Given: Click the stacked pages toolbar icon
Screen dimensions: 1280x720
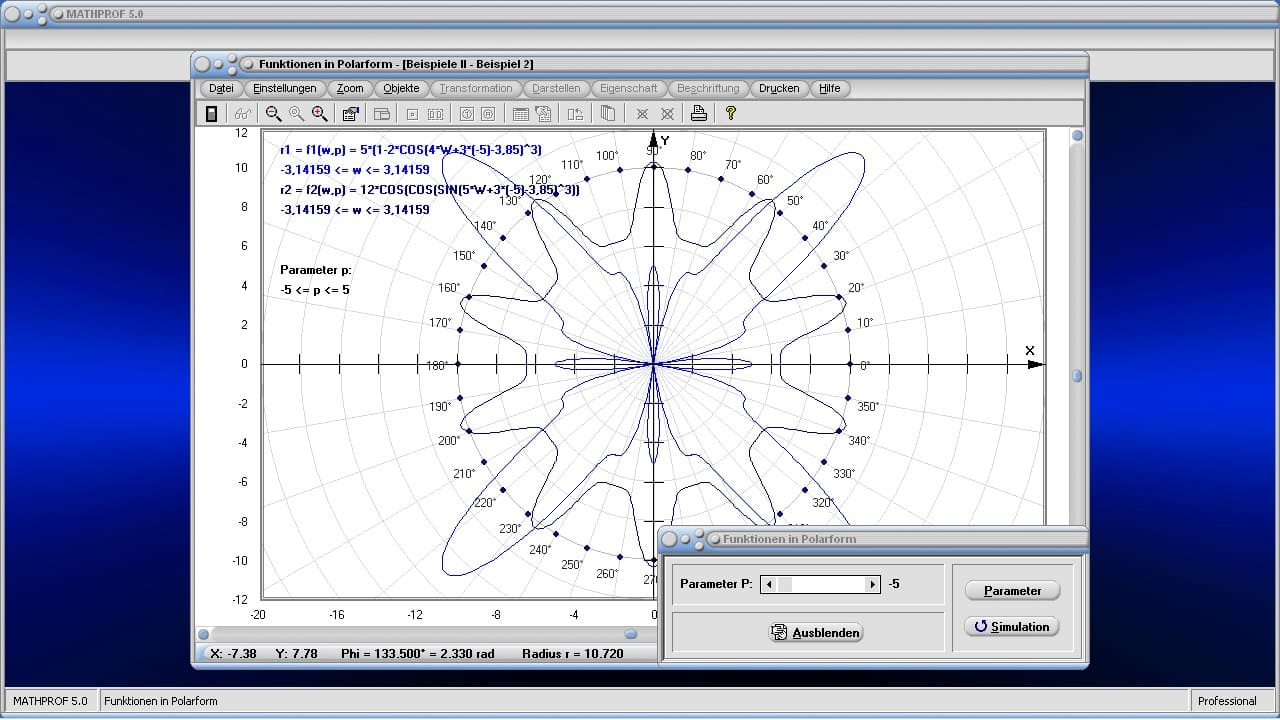Looking at the screenshot, I should pos(607,114).
